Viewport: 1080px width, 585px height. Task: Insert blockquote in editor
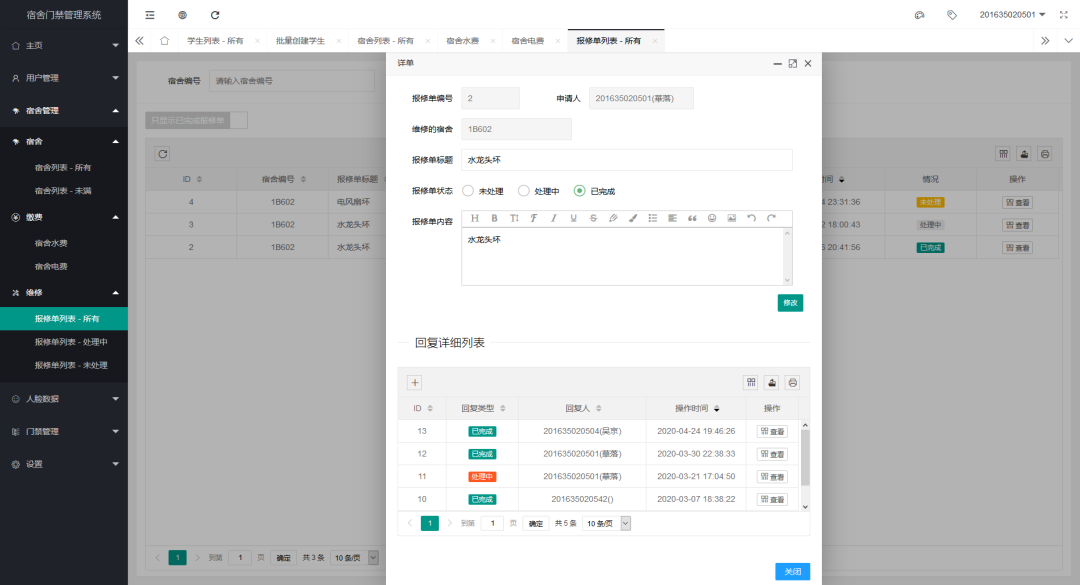692,218
